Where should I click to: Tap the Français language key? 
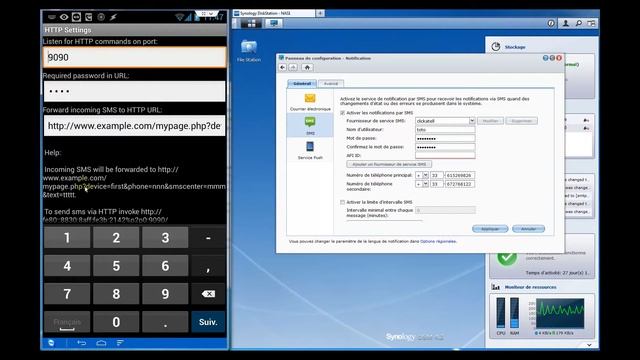pos(67,322)
